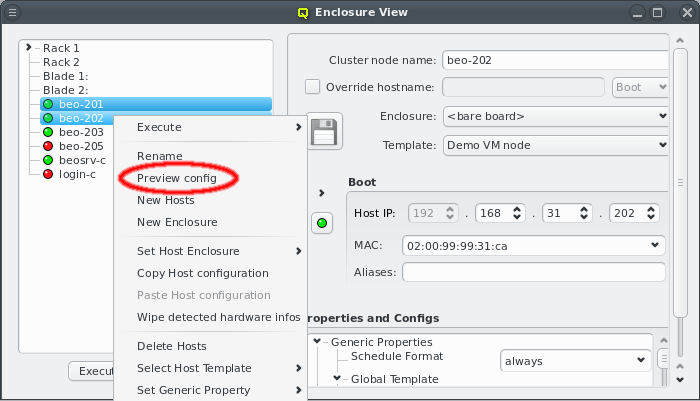The width and height of the screenshot is (700, 401).
Task: Open the window menu icon at top-left
Action: 13,13
